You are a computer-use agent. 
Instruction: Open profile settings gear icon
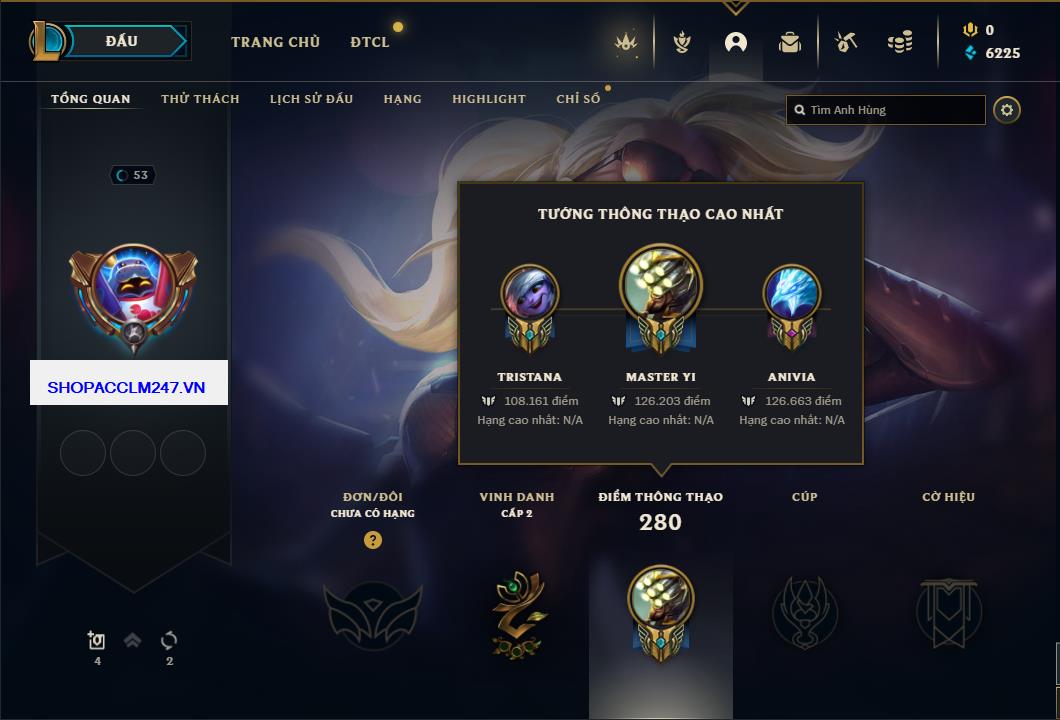coord(1007,110)
